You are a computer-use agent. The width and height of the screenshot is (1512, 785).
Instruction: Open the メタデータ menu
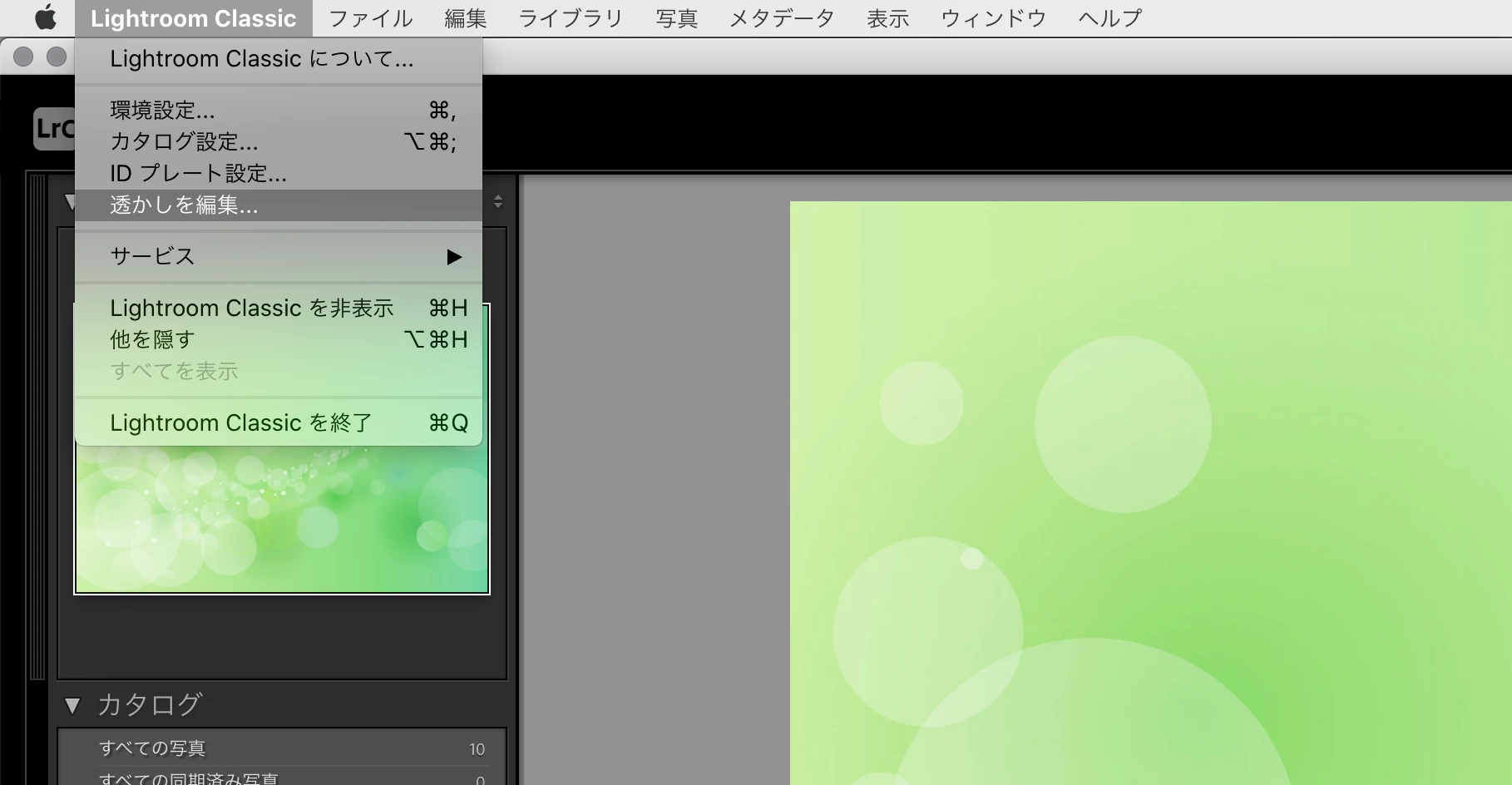[x=782, y=18]
